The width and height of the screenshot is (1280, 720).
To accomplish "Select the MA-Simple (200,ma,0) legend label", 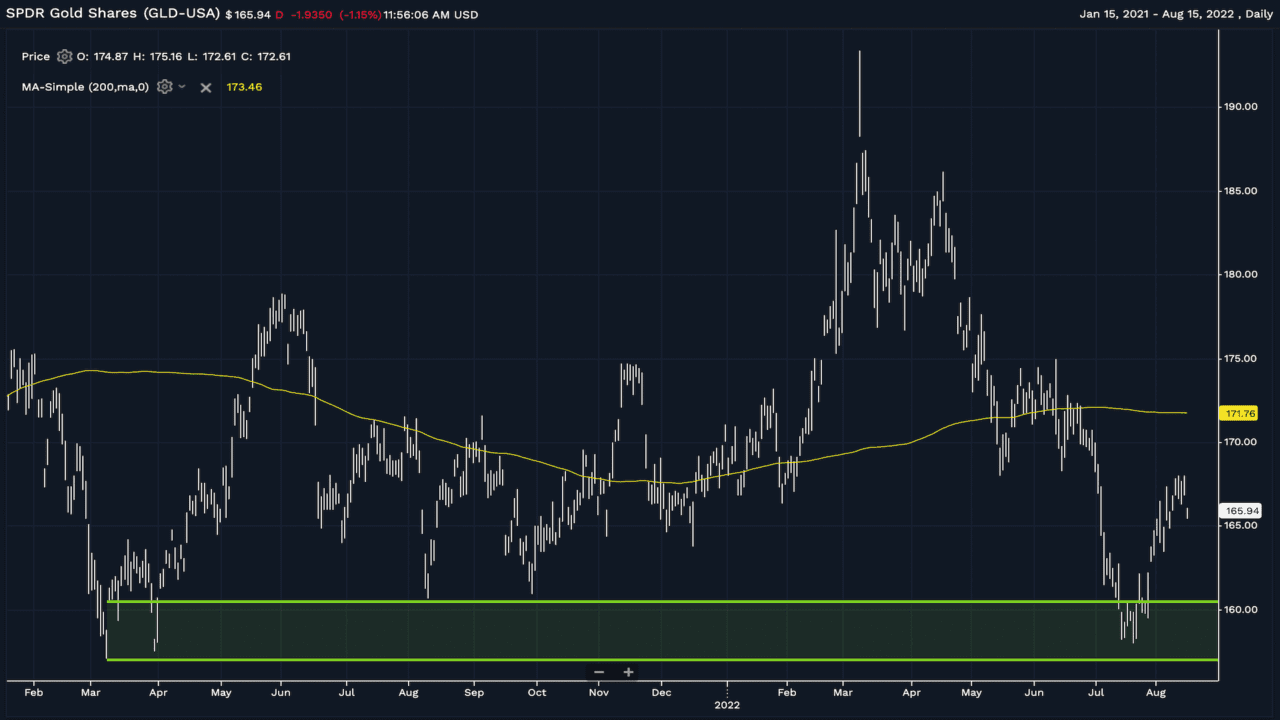I will tap(85, 87).
